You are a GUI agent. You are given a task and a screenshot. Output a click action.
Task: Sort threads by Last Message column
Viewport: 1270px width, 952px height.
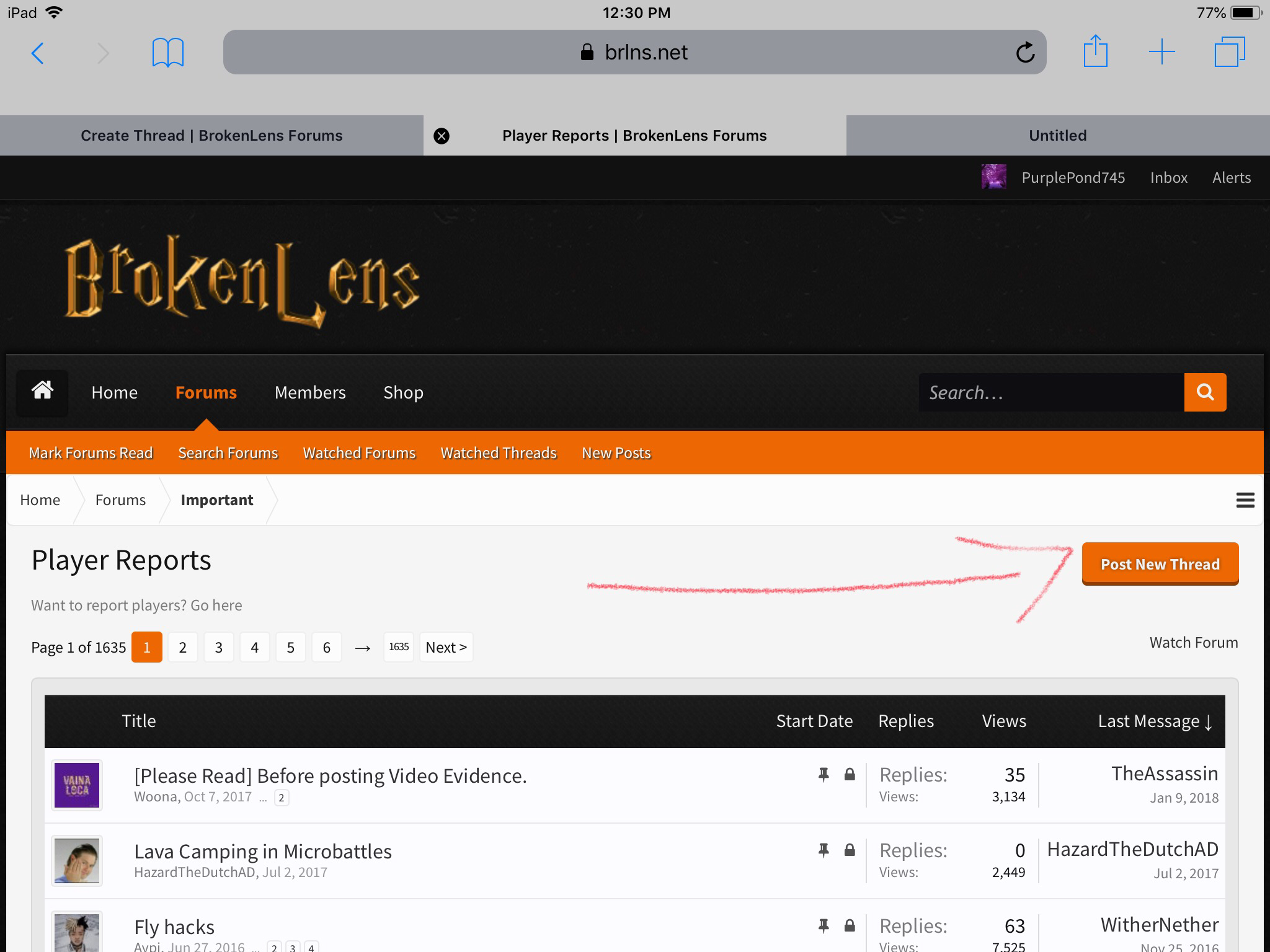coord(1155,721)
